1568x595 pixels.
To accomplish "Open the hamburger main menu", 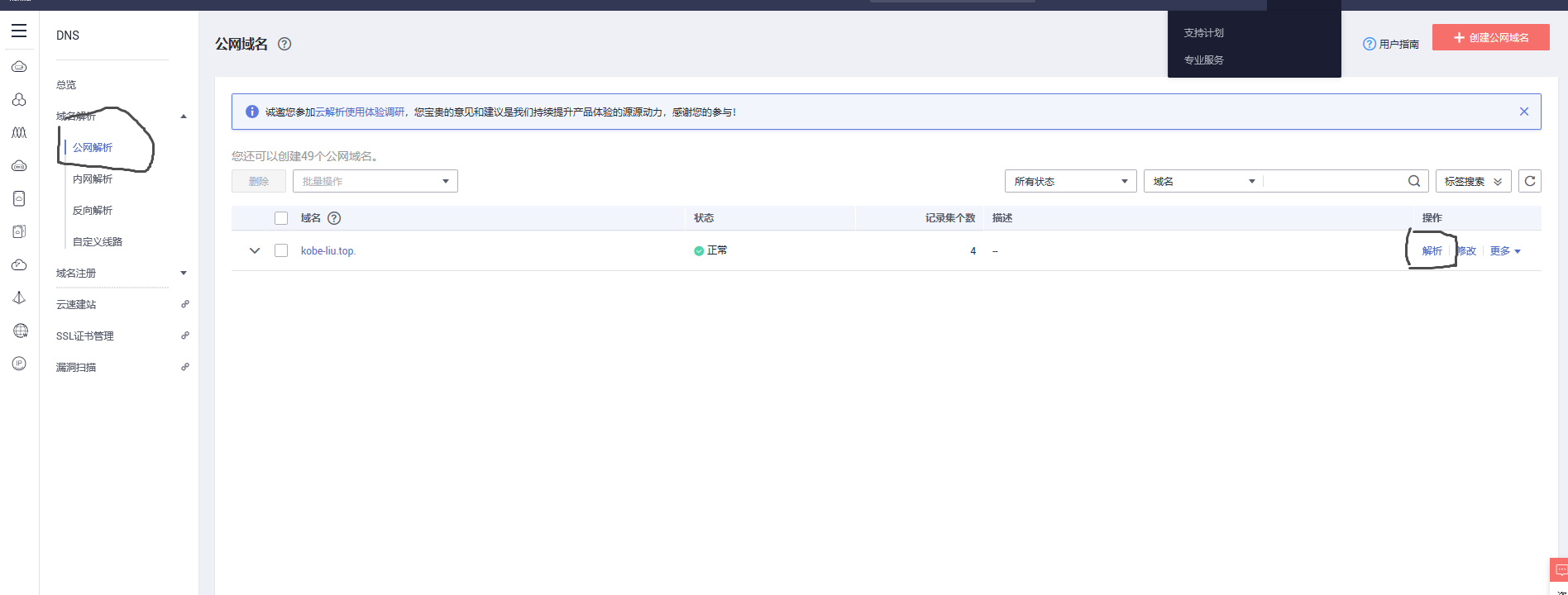I will tap(19, 31).
